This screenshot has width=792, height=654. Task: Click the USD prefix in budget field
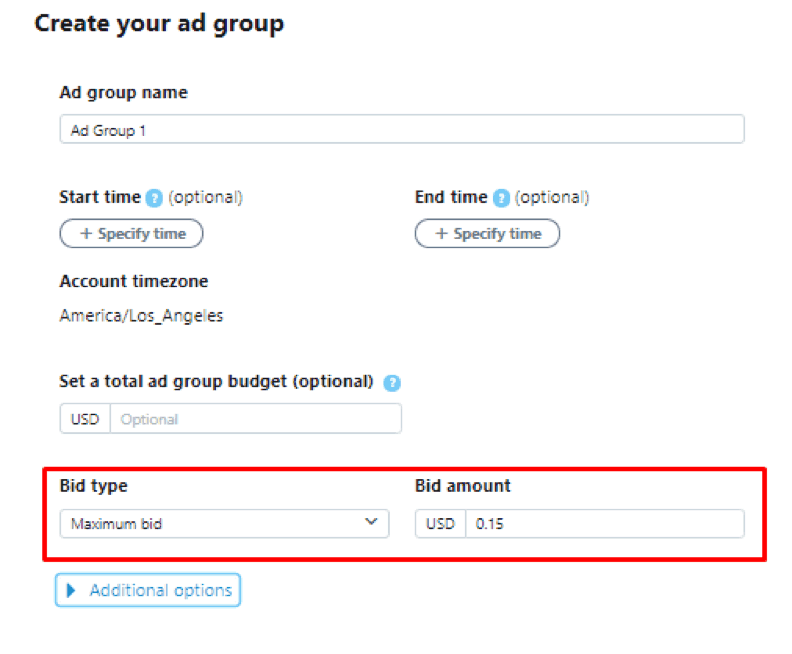point(85,419)
